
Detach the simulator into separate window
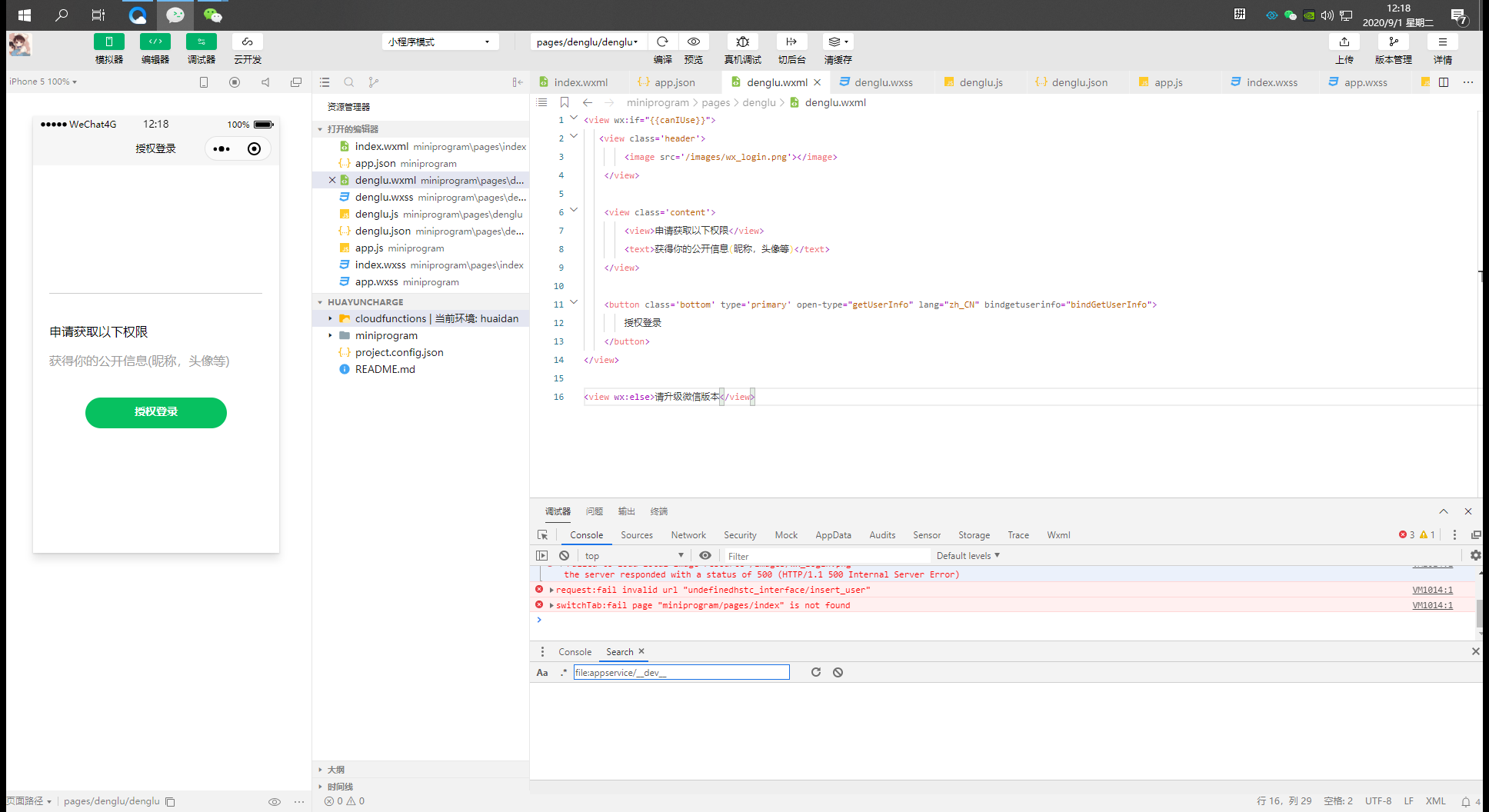[x=296, y=82]
